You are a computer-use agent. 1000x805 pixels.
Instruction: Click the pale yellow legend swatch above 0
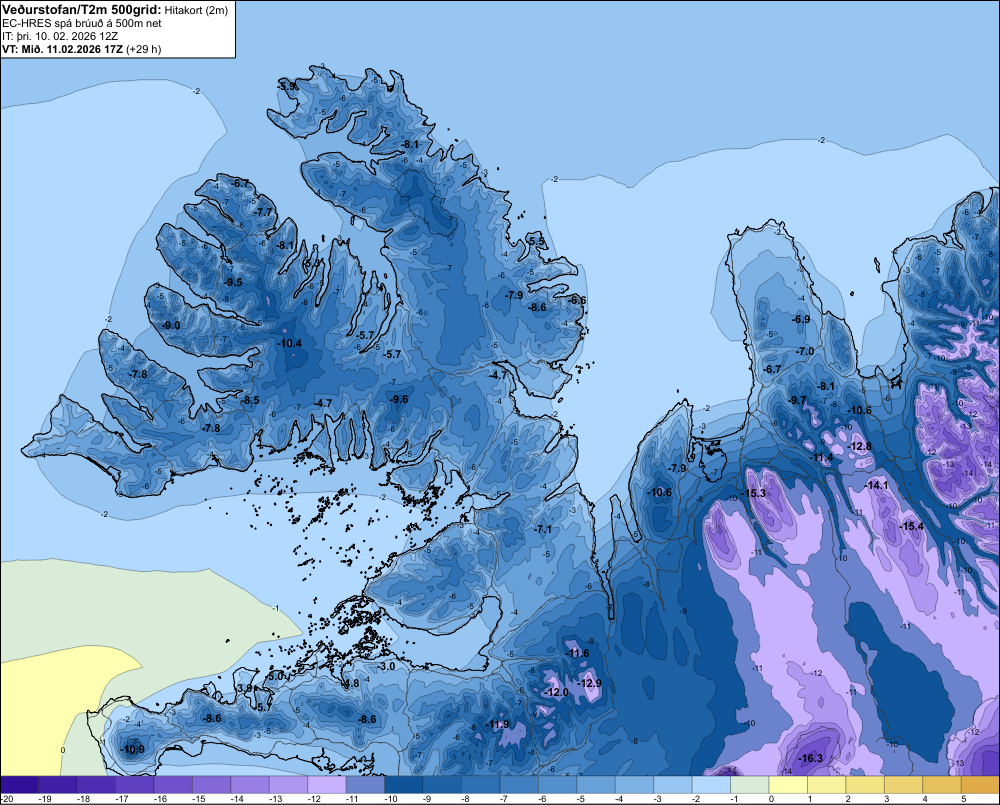[x=788, y=785]
